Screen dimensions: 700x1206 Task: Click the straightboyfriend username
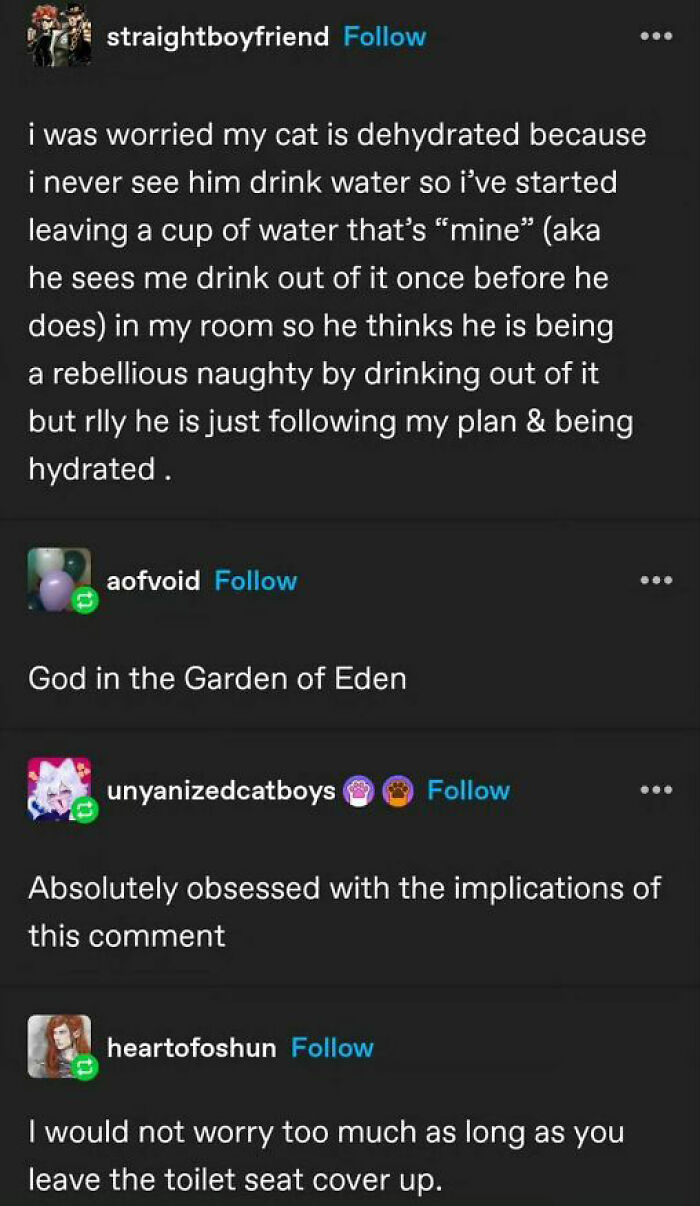point(217,37)
